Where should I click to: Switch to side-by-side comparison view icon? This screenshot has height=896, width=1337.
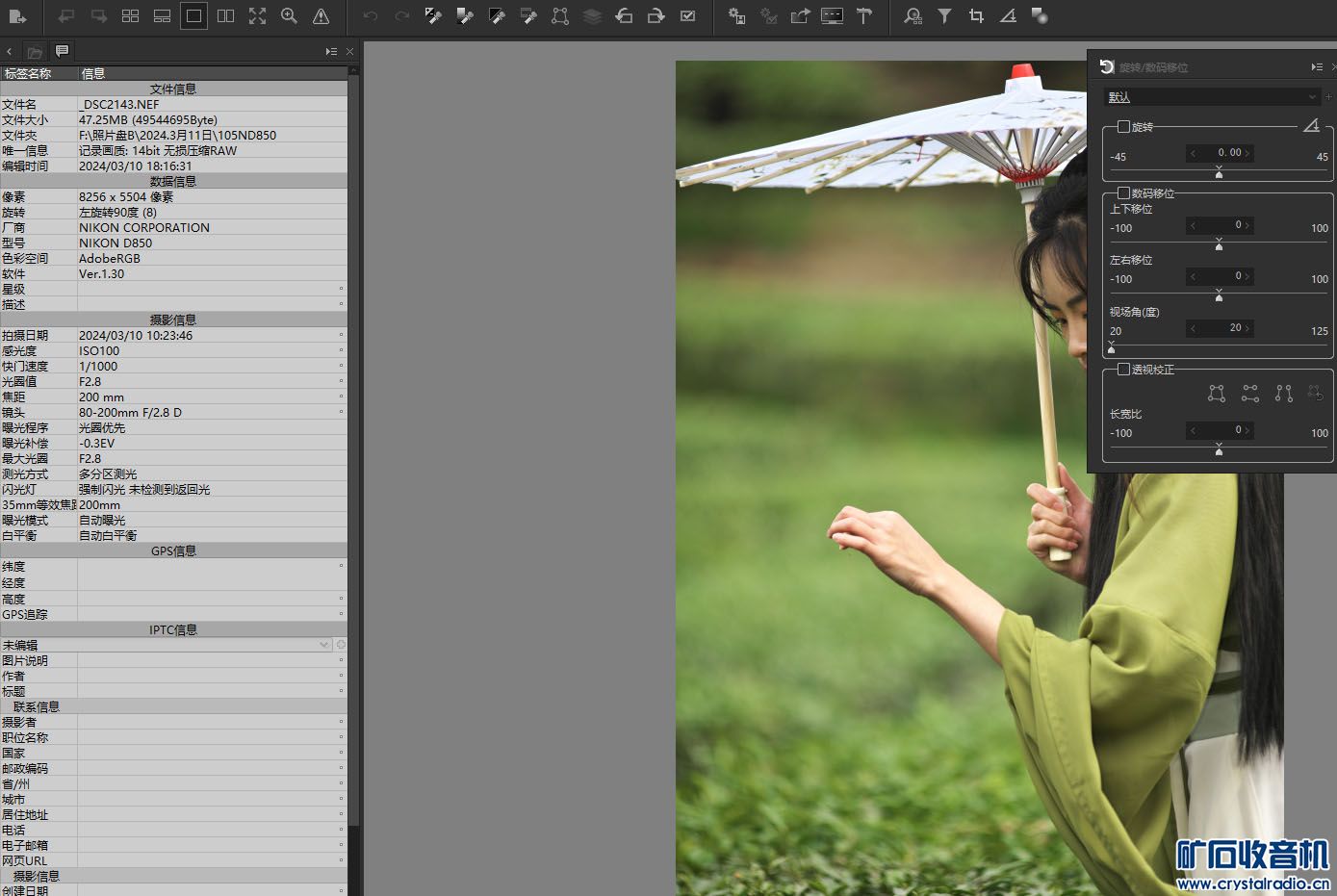(x=225, y=16)
